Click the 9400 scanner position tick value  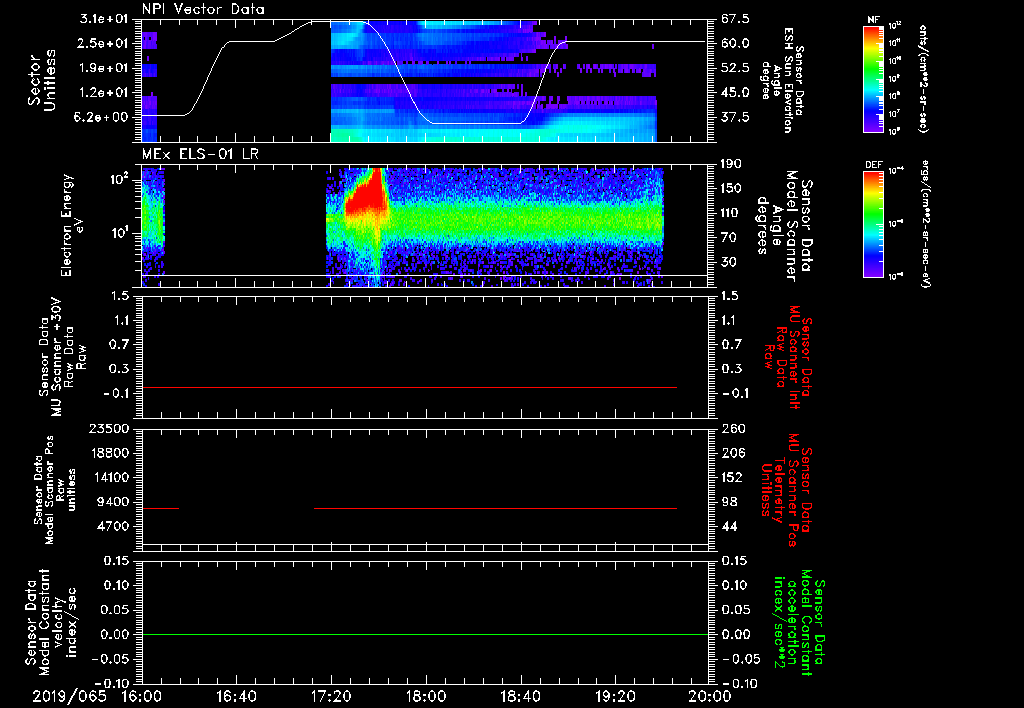(114, 502)
